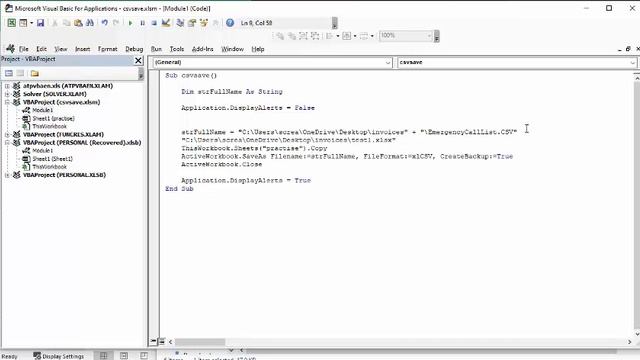Open the Insert menu

(x=82, y=49)
